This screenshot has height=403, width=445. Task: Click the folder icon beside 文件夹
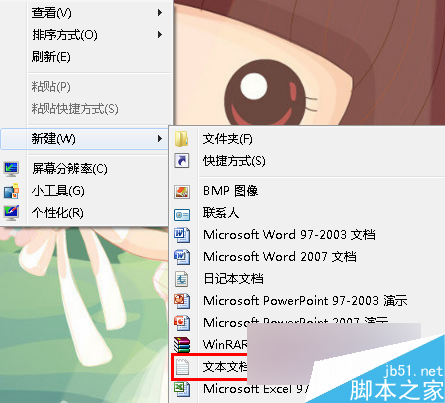182,139
